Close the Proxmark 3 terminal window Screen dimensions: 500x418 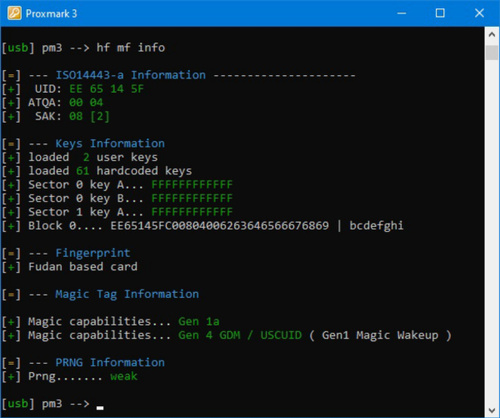pos(479,13)
